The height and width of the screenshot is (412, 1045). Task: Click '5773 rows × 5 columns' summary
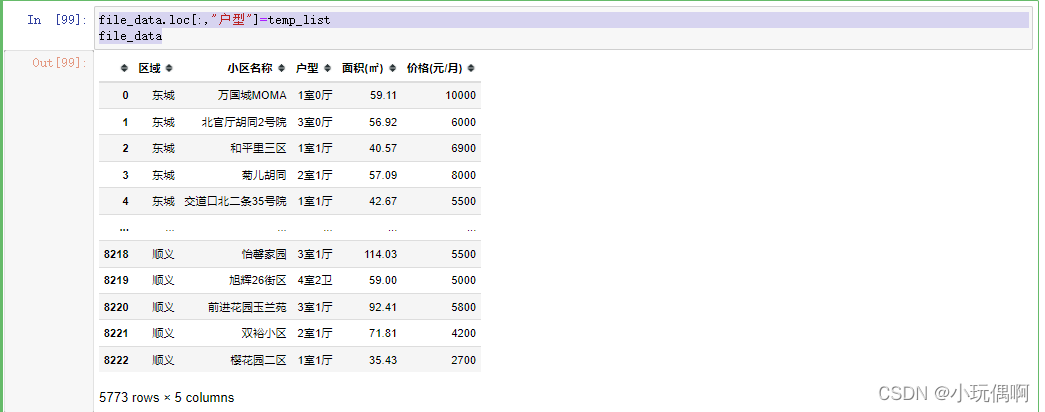pyautogui.click(x=167, y=397)
